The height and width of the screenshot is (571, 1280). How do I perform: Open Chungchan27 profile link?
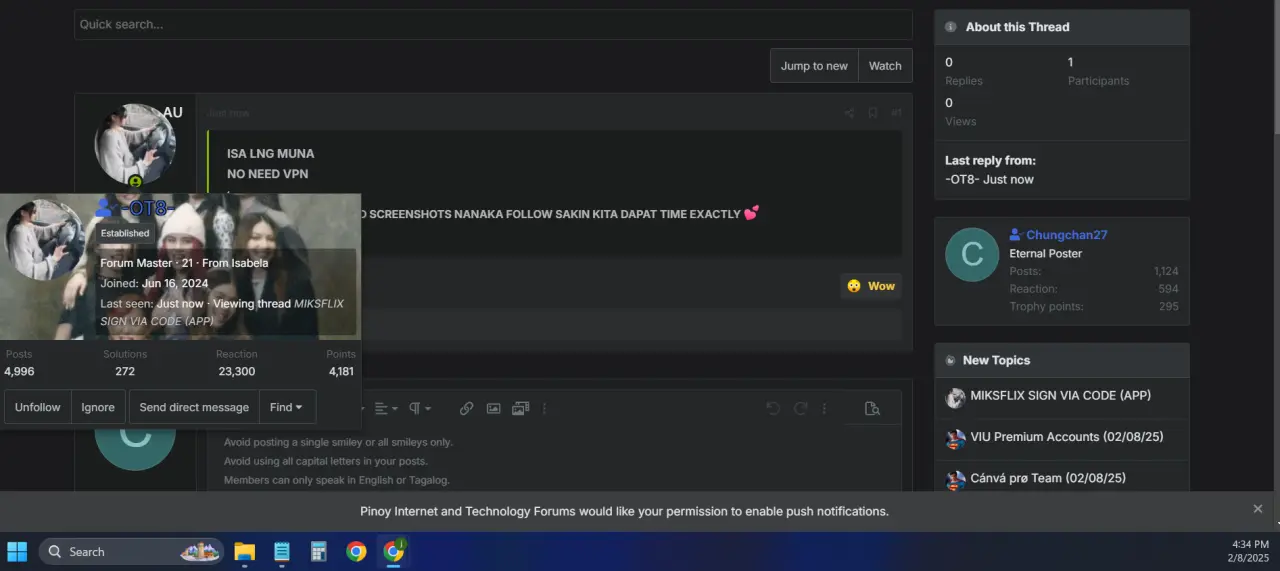tap(1067, 235)
